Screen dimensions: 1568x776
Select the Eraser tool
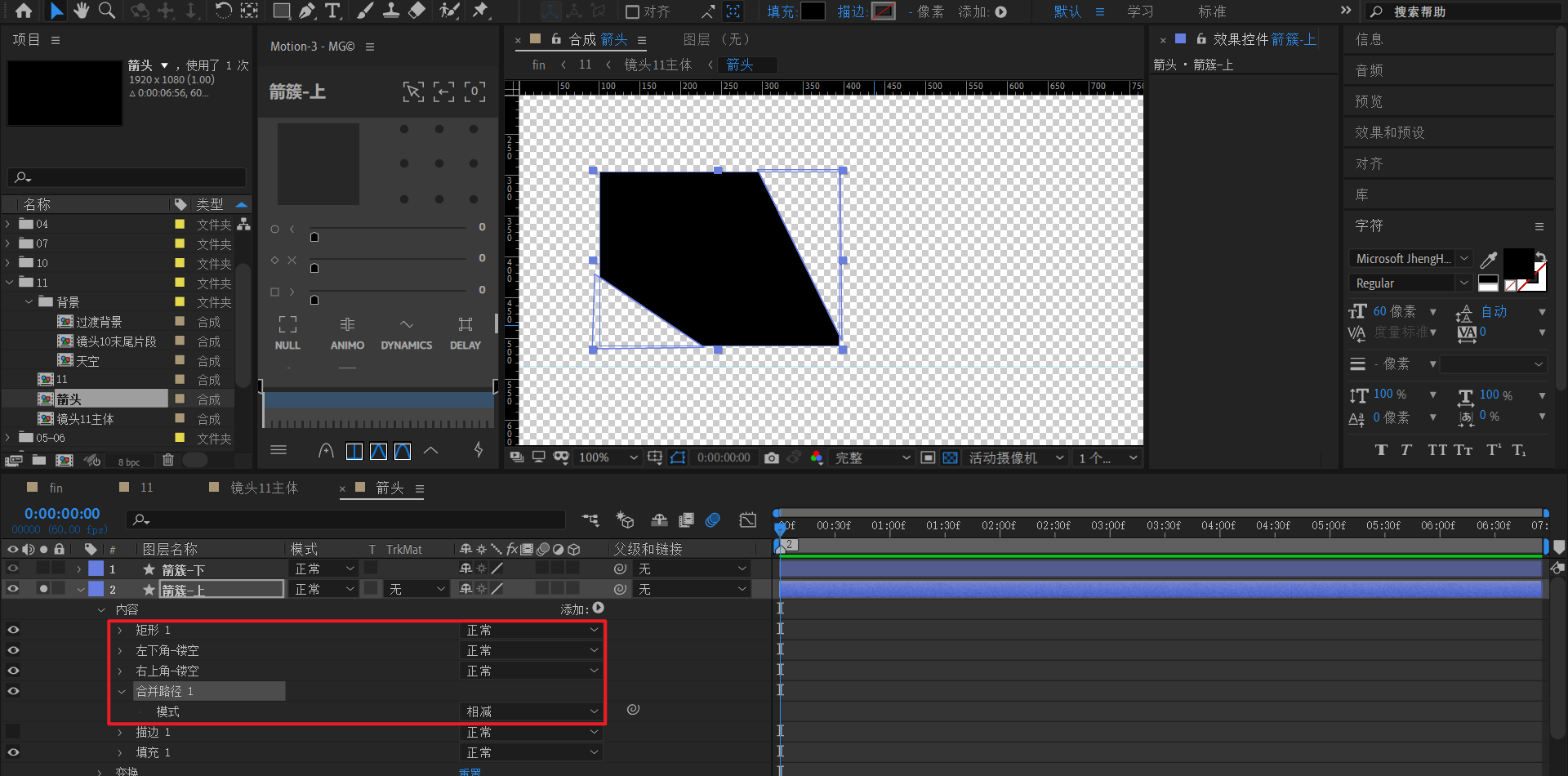click(416, 11)
